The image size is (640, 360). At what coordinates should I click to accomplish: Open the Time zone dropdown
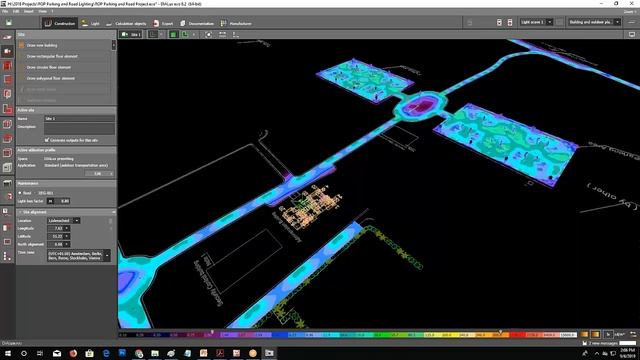coord(107,256)
